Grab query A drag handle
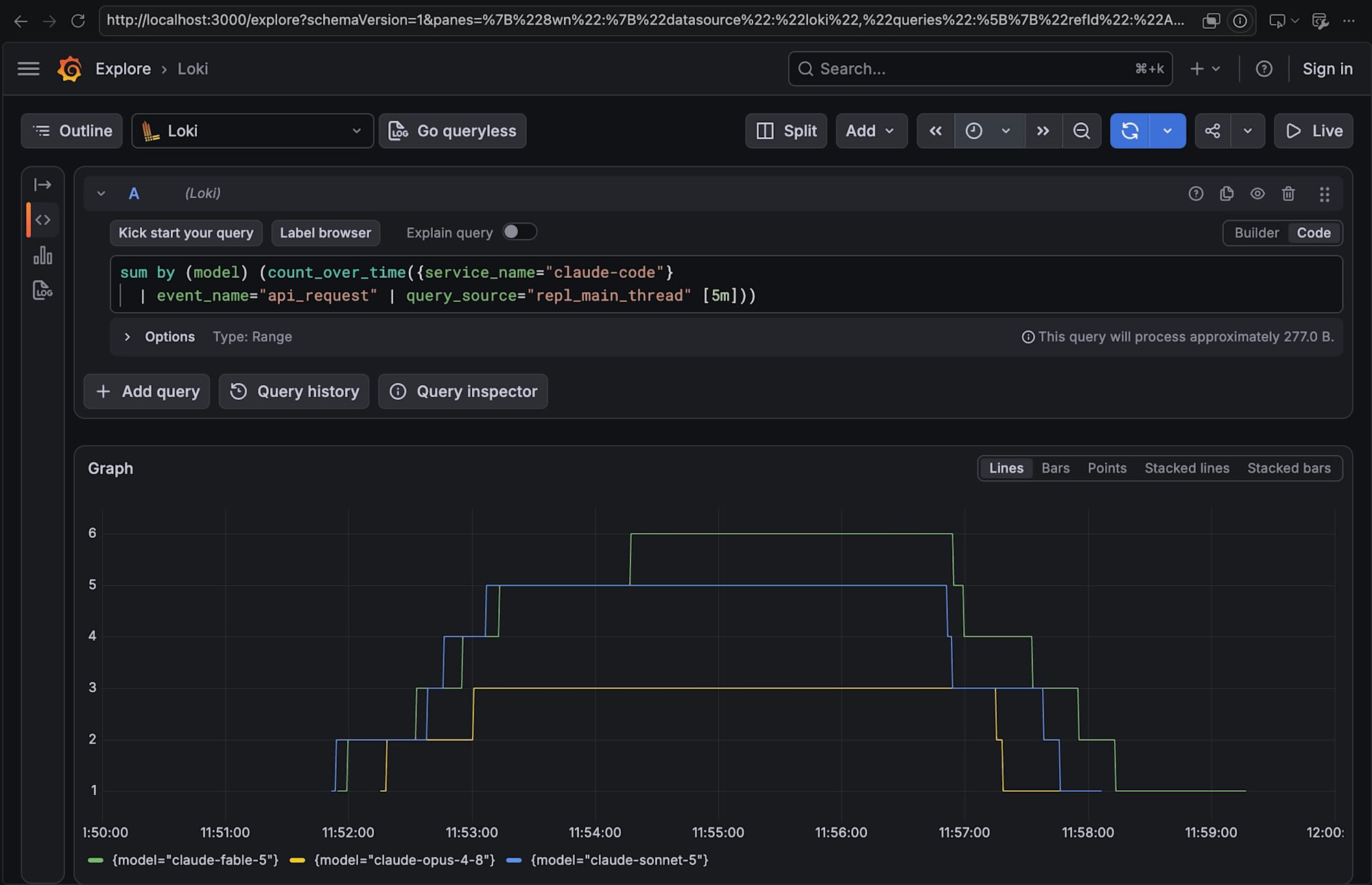Viewport: 1372px width, 885px height. [1324, 194]
